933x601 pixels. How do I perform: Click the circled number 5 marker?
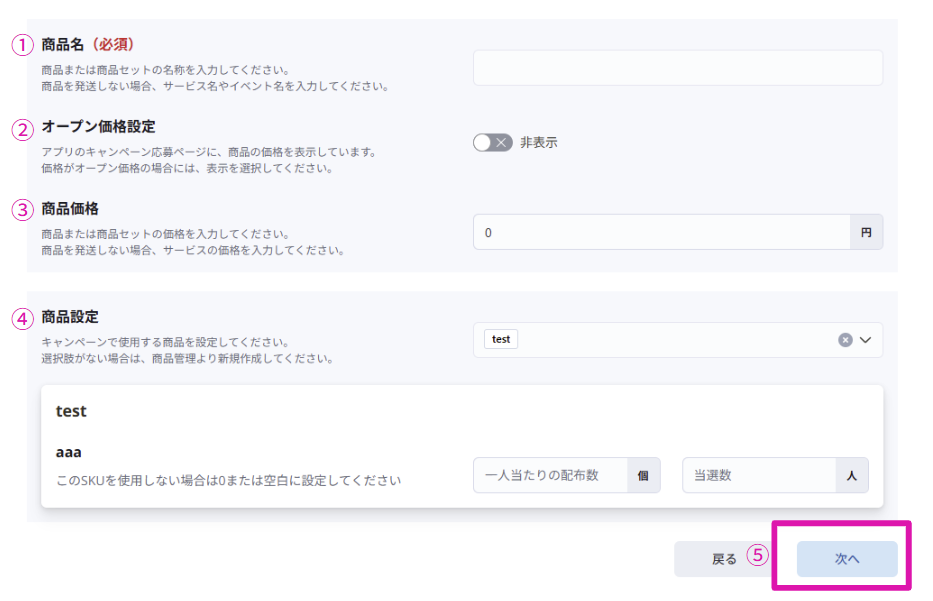point(759,555)
